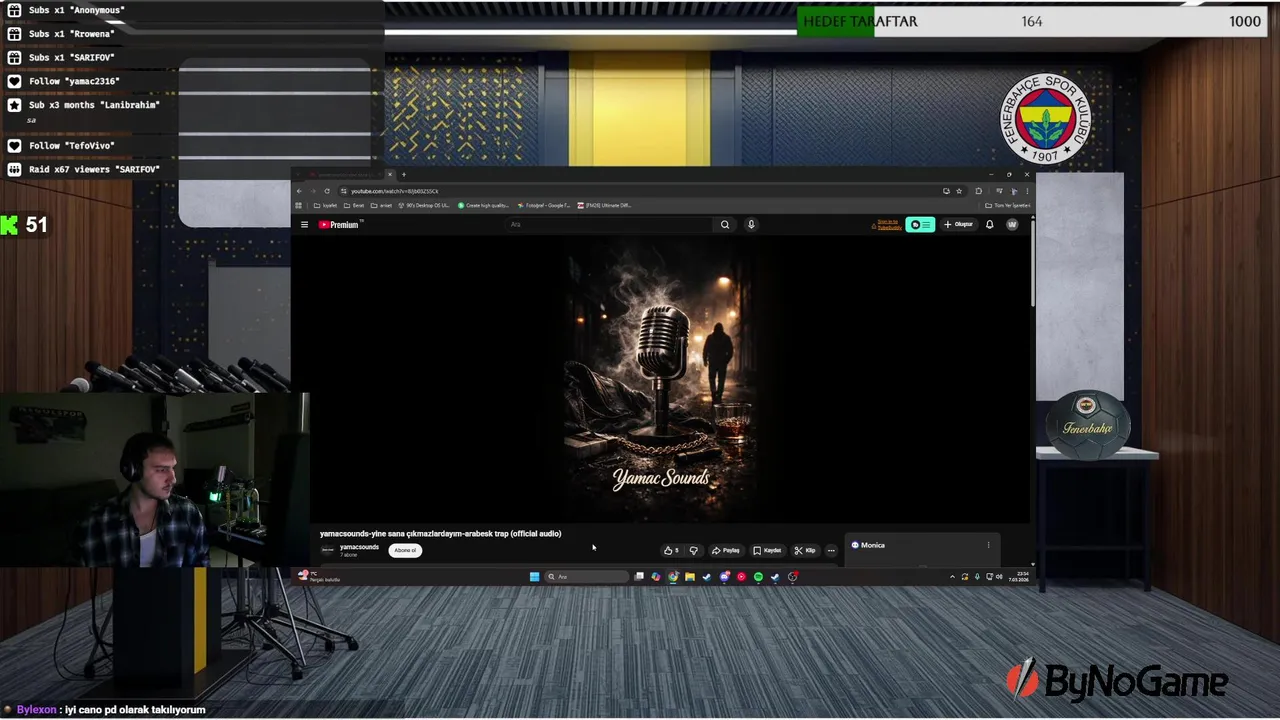Open the anket bookmark folder
Viewport: 1280px width, 720px height.
(x=381, y=205)
